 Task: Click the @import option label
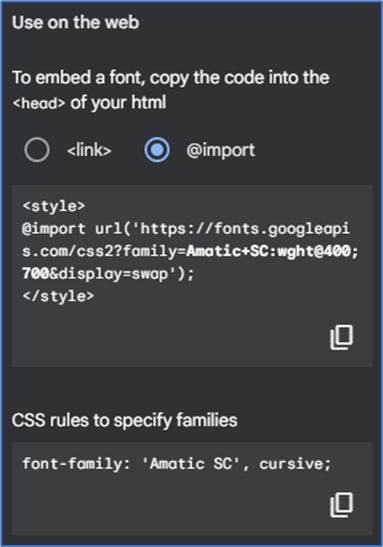(220, 150)
